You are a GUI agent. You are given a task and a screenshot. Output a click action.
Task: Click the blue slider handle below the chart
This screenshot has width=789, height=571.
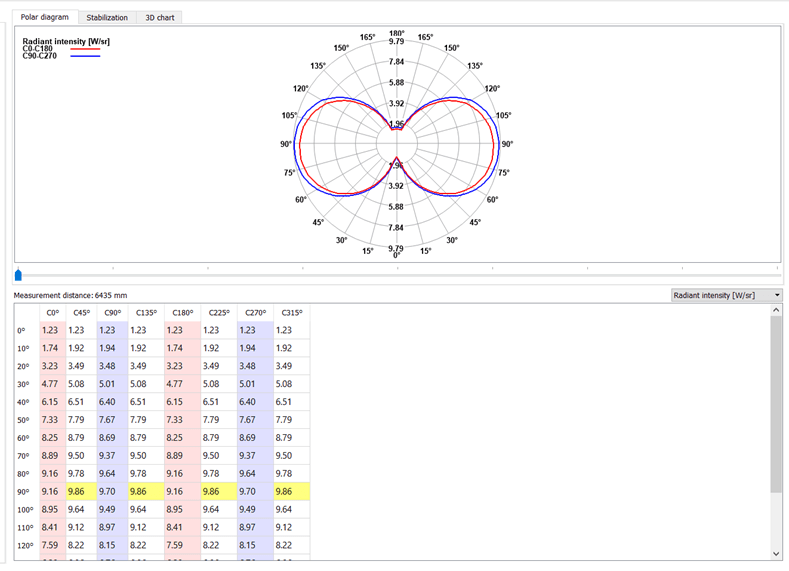(18, 275)
